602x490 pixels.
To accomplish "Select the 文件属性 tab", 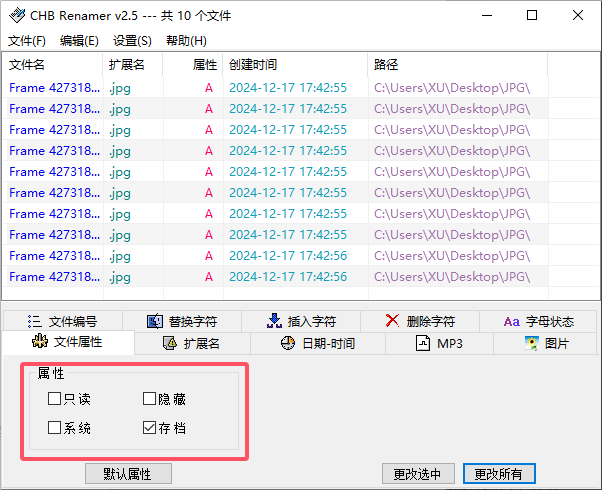I will pos(68,342).
